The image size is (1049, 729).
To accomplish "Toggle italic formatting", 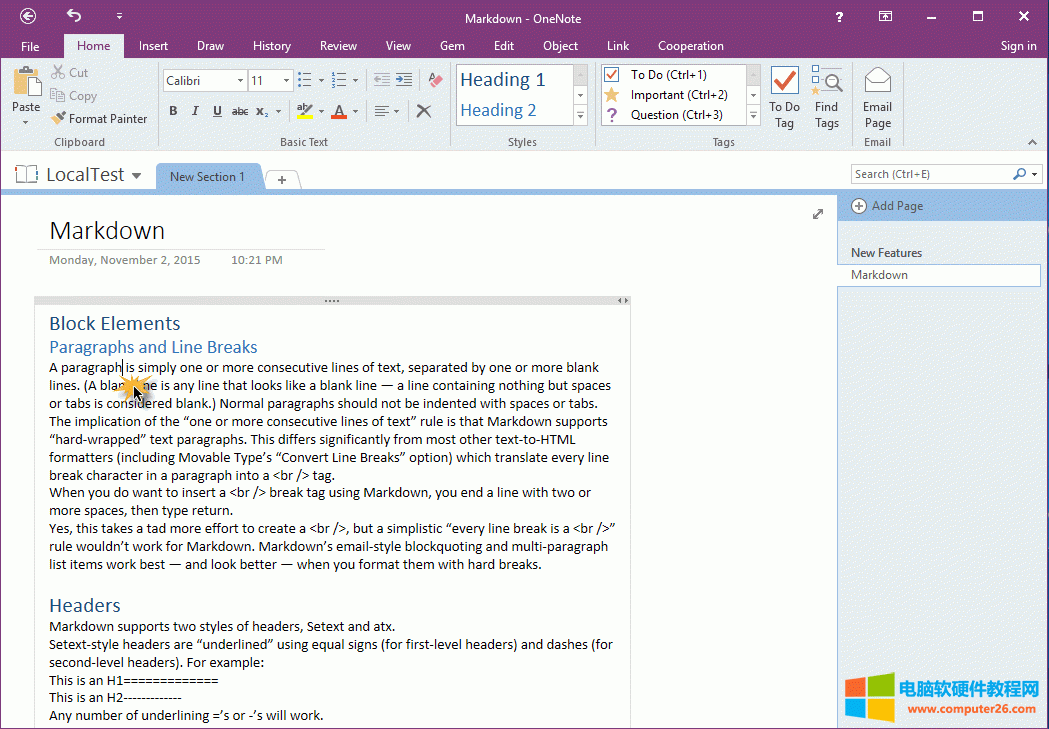I will tap(195, 111).
